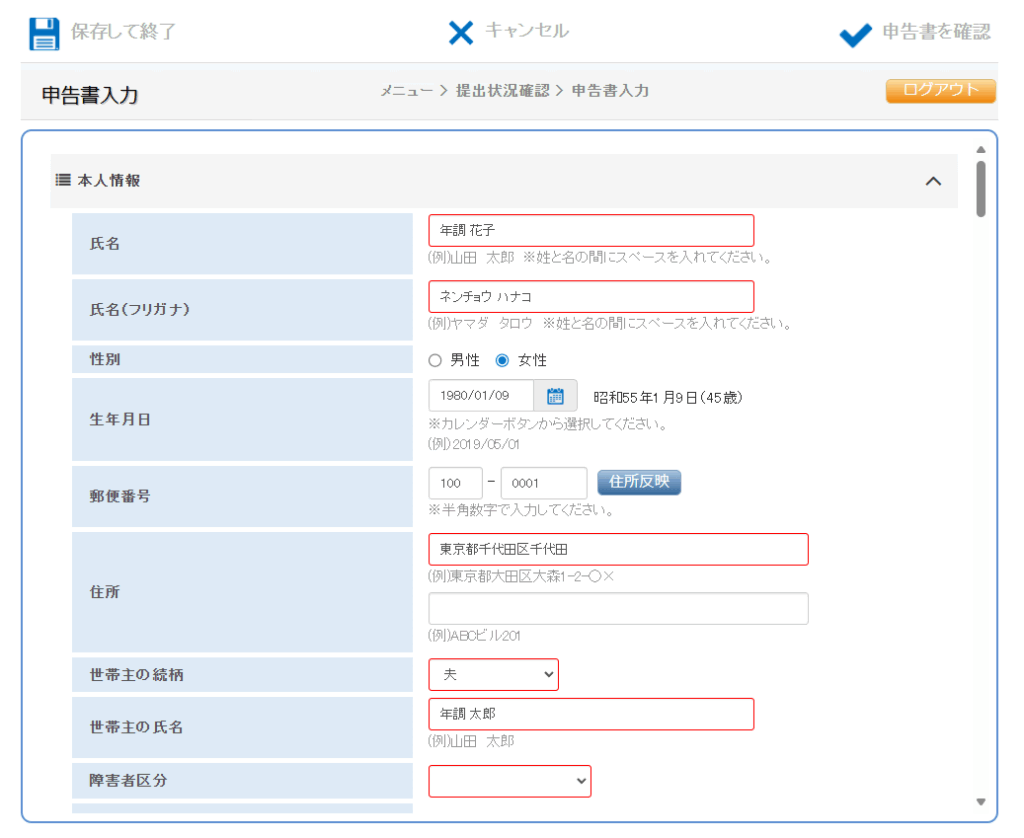
Task: Collapse the 本人情報 section chevron
Action: 933,181
